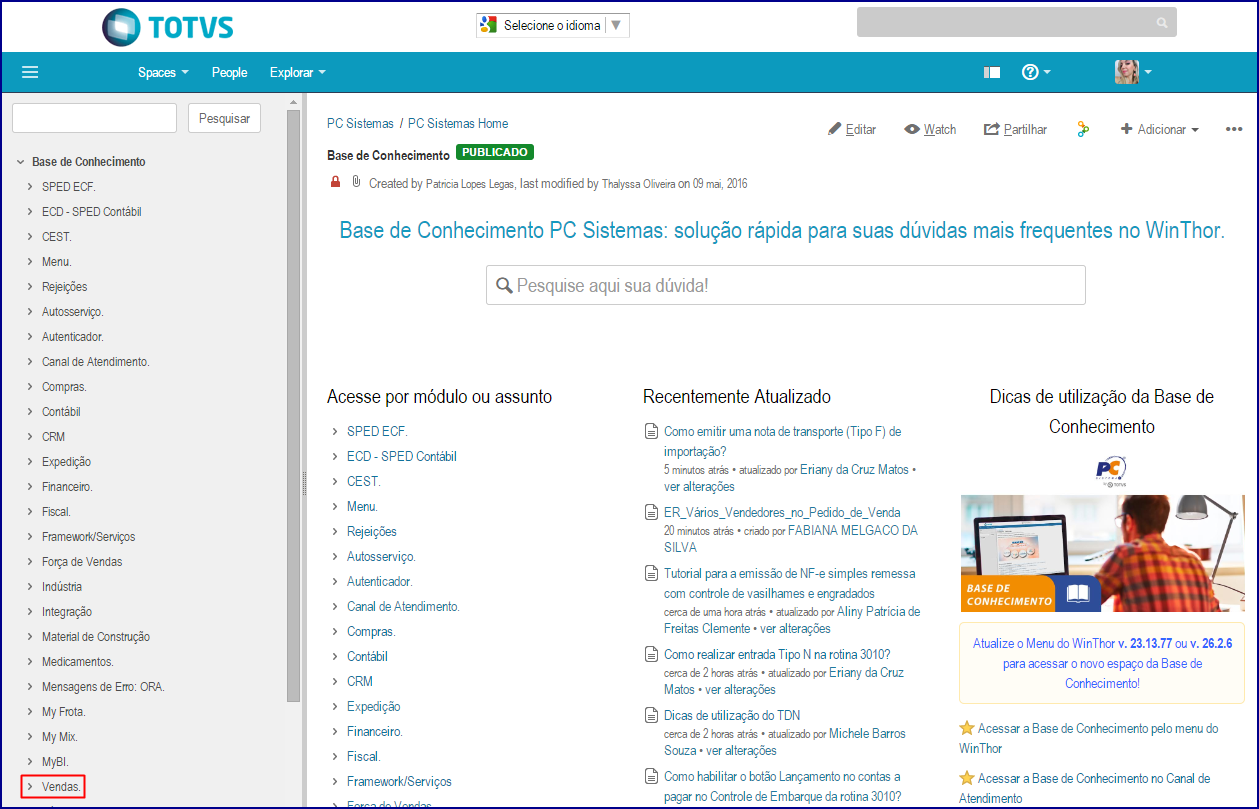Click the PC Sistemas logo image
This screenshot has width=1259, height=809.
point(1110,470)
